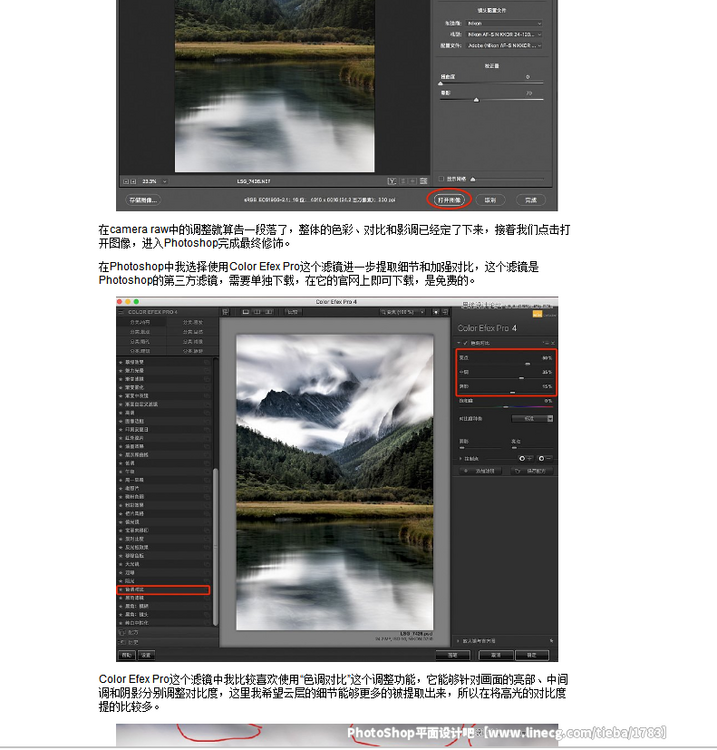This screenshot has width=717, height=750.
Task: Click the Camera Raw 完成 done button
Action: (531, 200)
